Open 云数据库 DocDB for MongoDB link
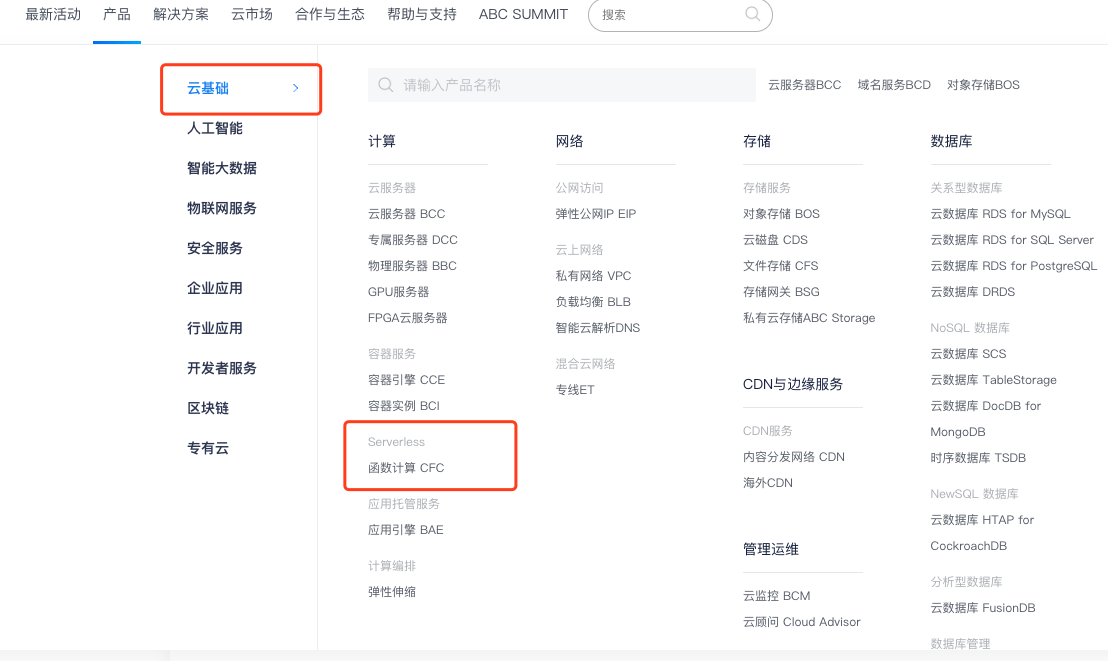Image resolution: width=1108 pixels, height=661 pixels. coord(986,419)
